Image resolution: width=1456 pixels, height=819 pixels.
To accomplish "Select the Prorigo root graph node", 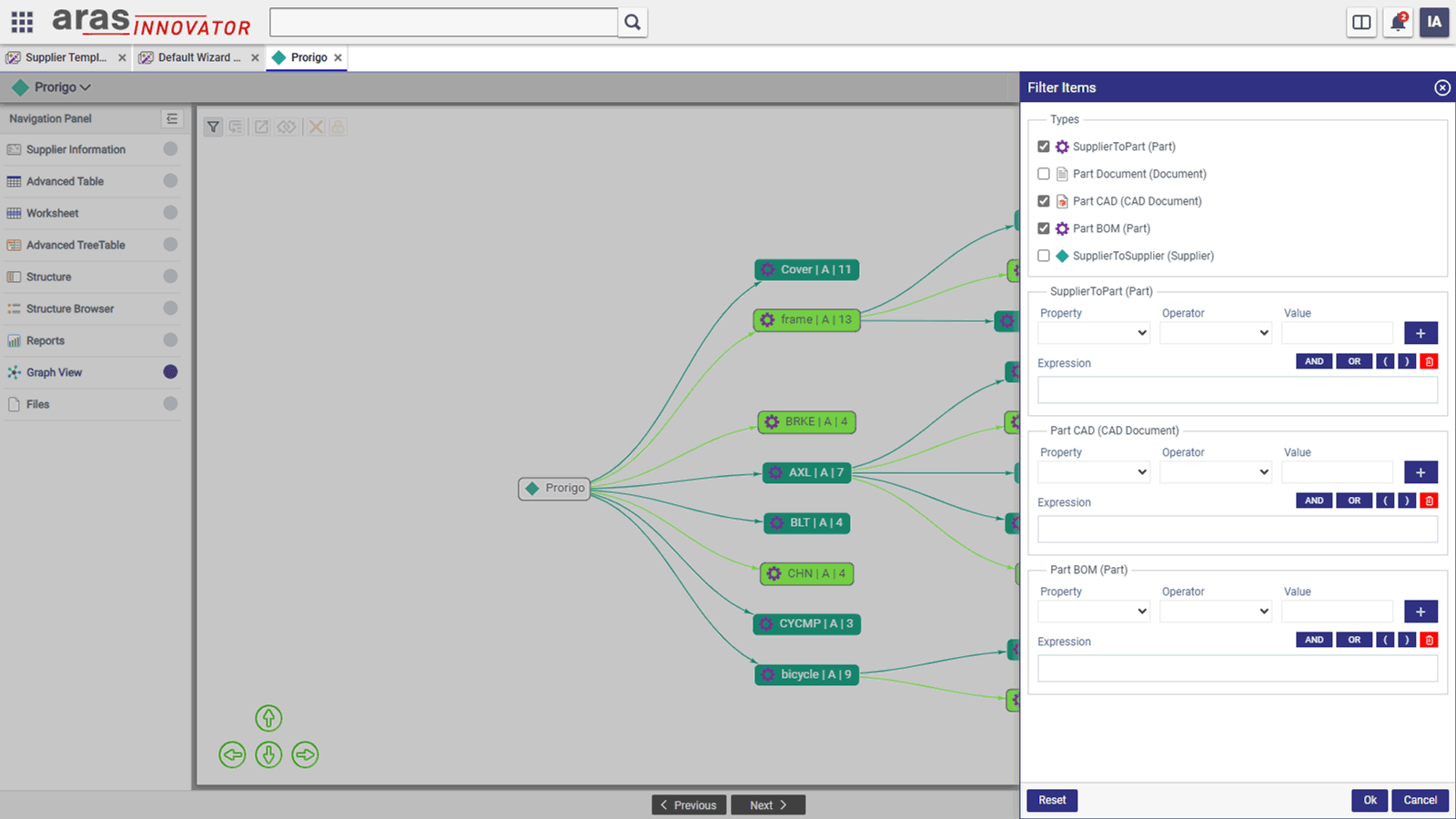I will [555, 489].
